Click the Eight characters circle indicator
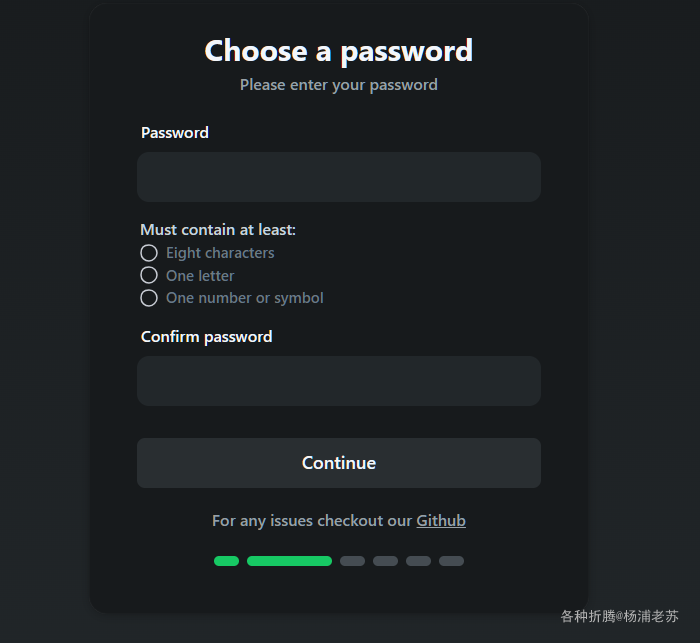700x643 pixels. (x=149, y=253)
